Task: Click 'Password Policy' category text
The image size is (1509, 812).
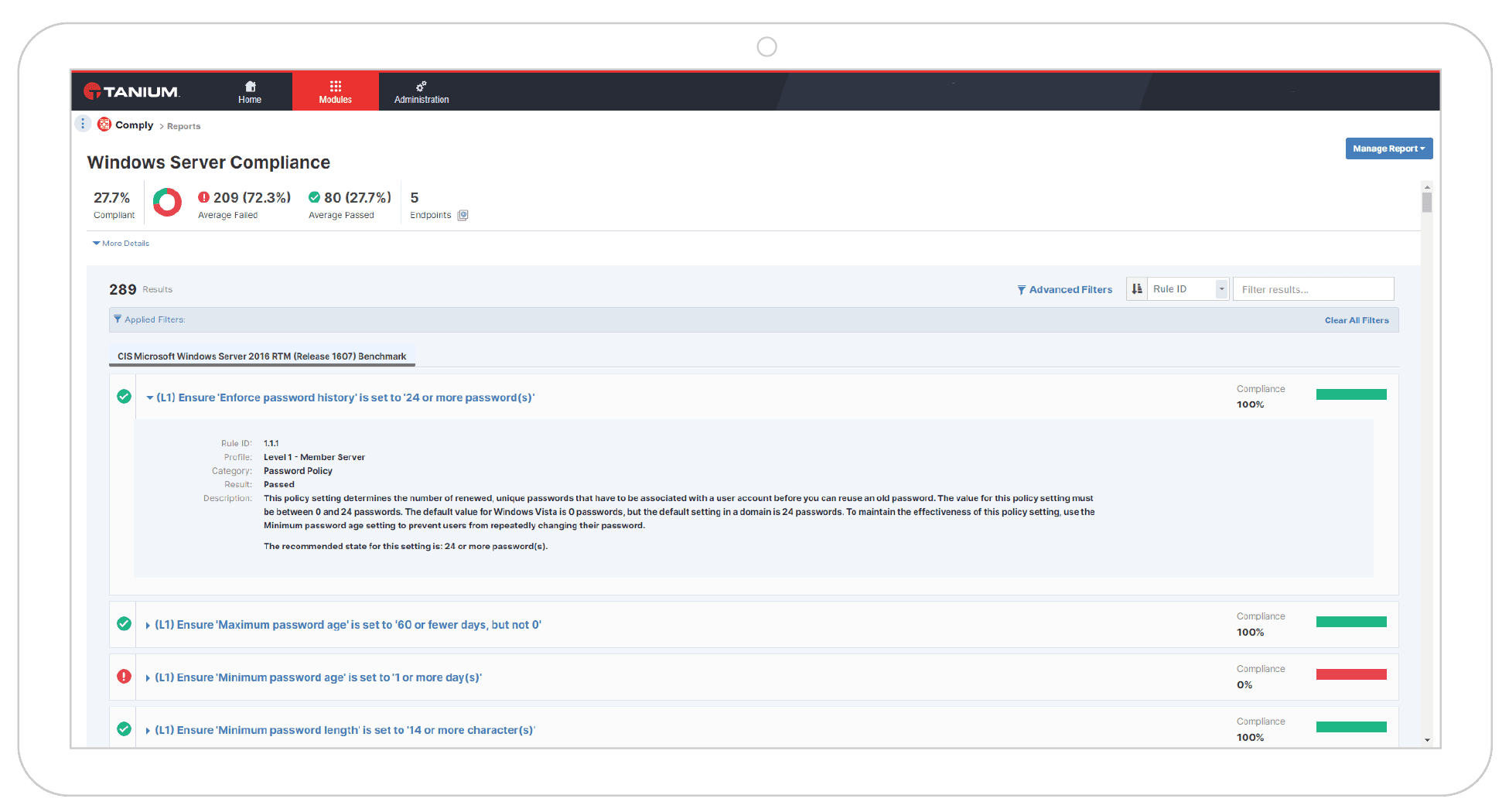Action: (x=298, y=471)
